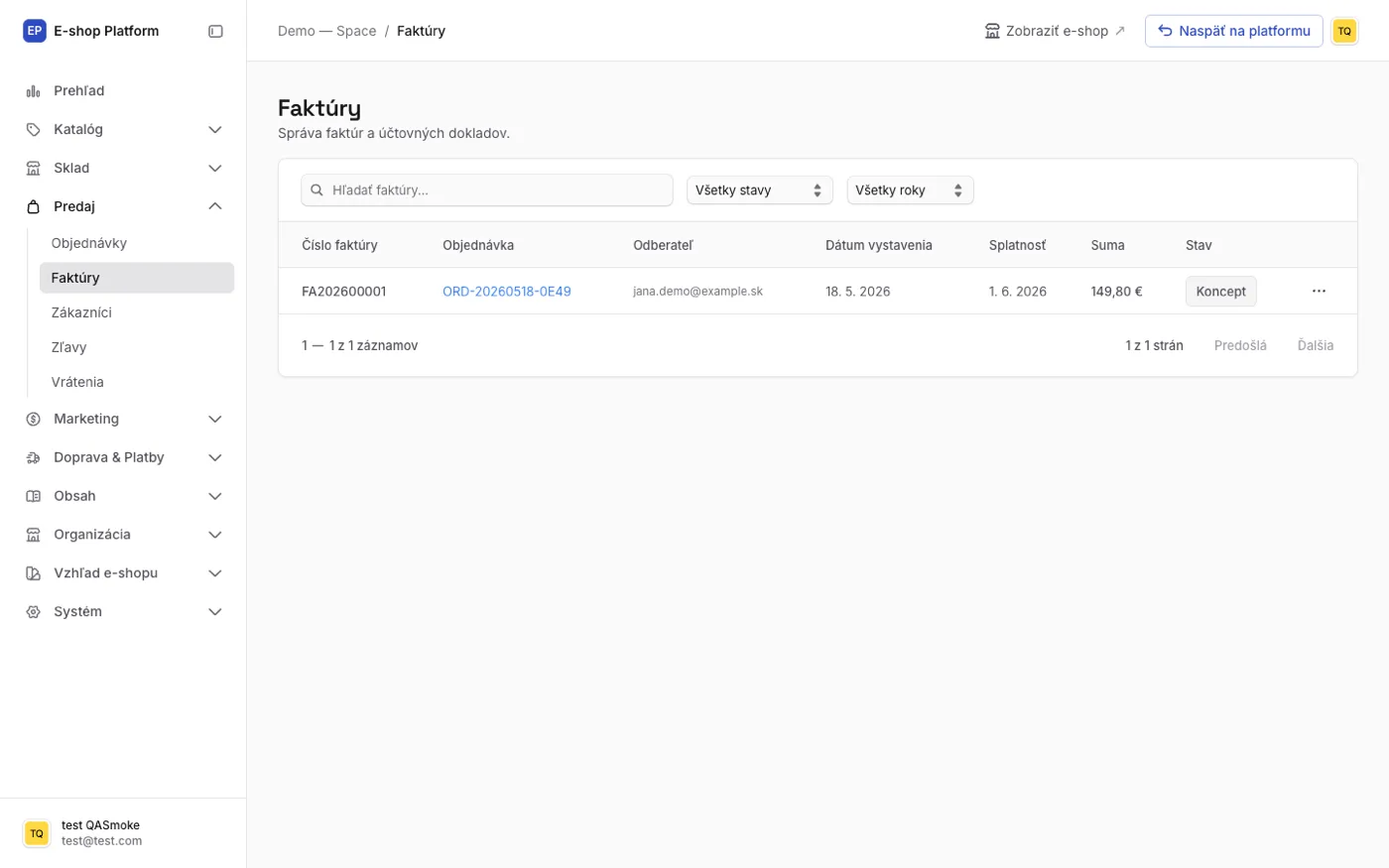Expand the Vzhľad e-shopu chevron

point(214,574)
